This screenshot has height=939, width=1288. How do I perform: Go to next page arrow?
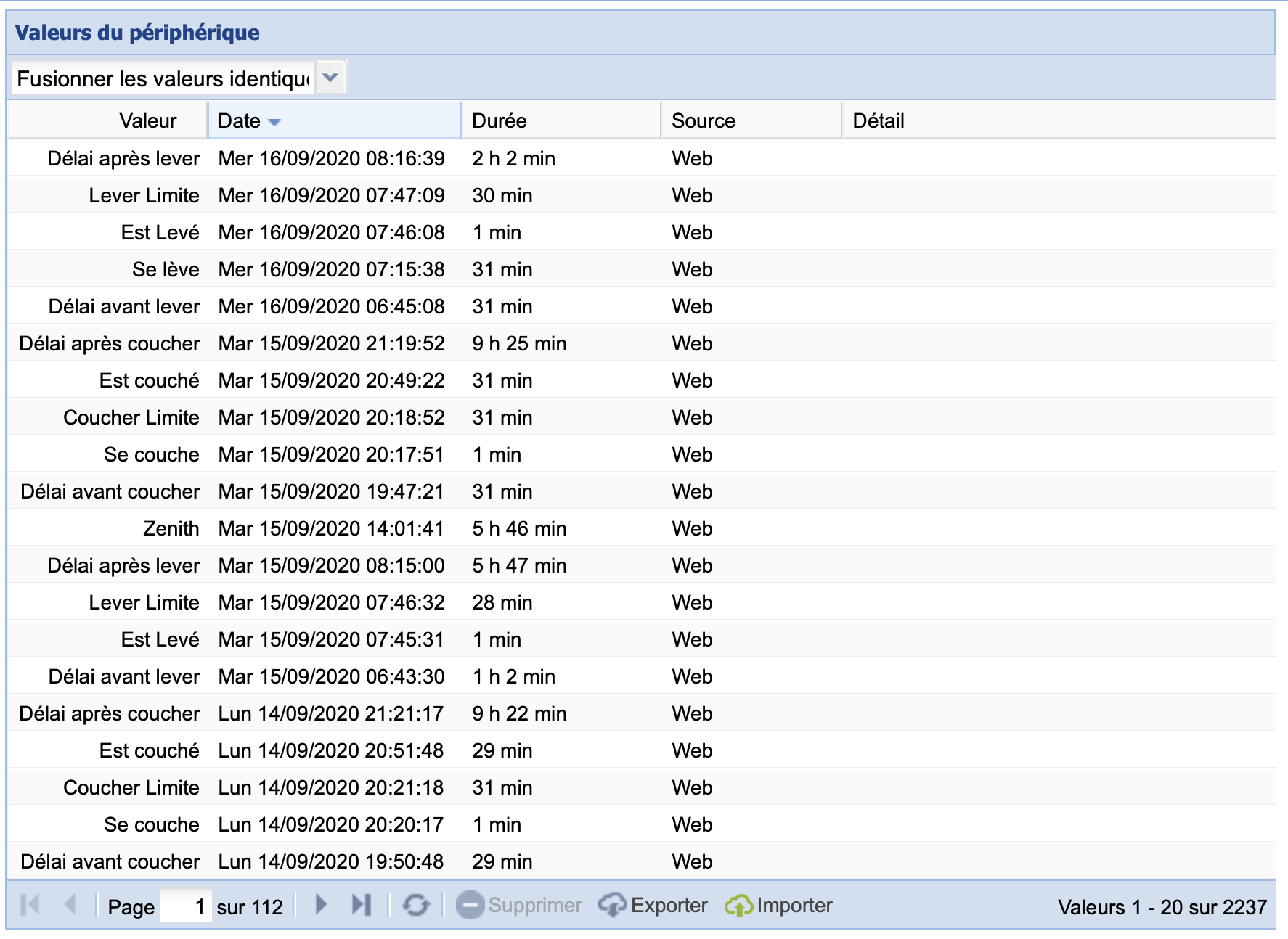tap(322, 905)
